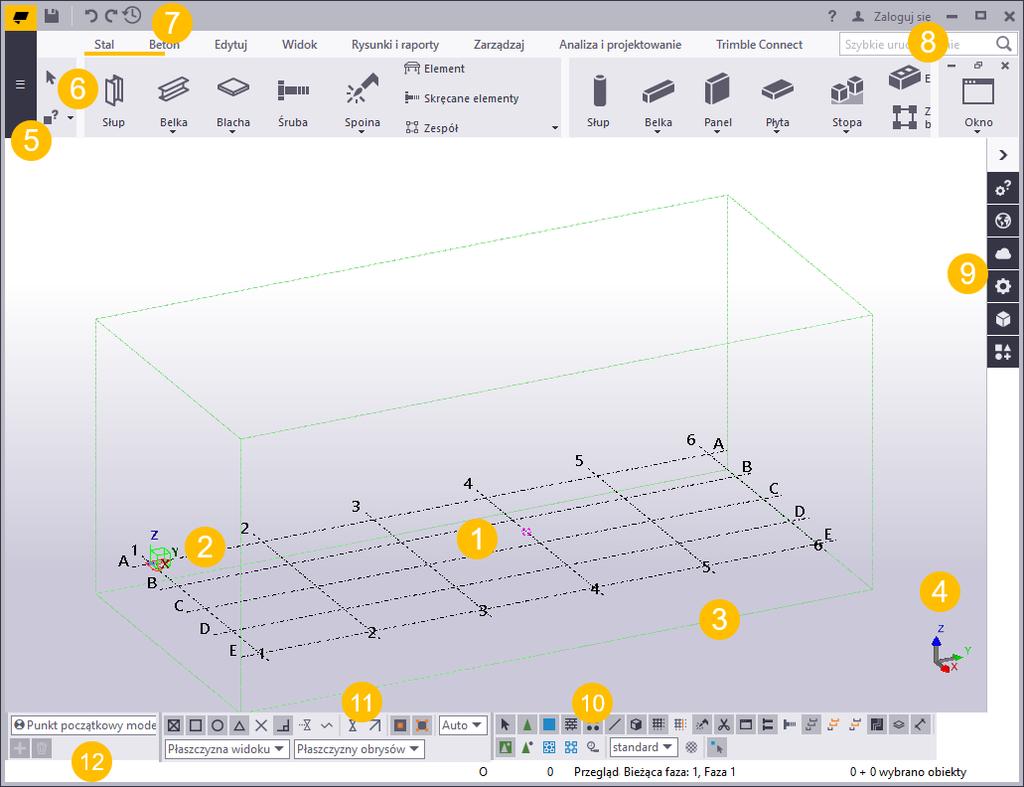Expand arrow under steel Belka

pos(173,132)
